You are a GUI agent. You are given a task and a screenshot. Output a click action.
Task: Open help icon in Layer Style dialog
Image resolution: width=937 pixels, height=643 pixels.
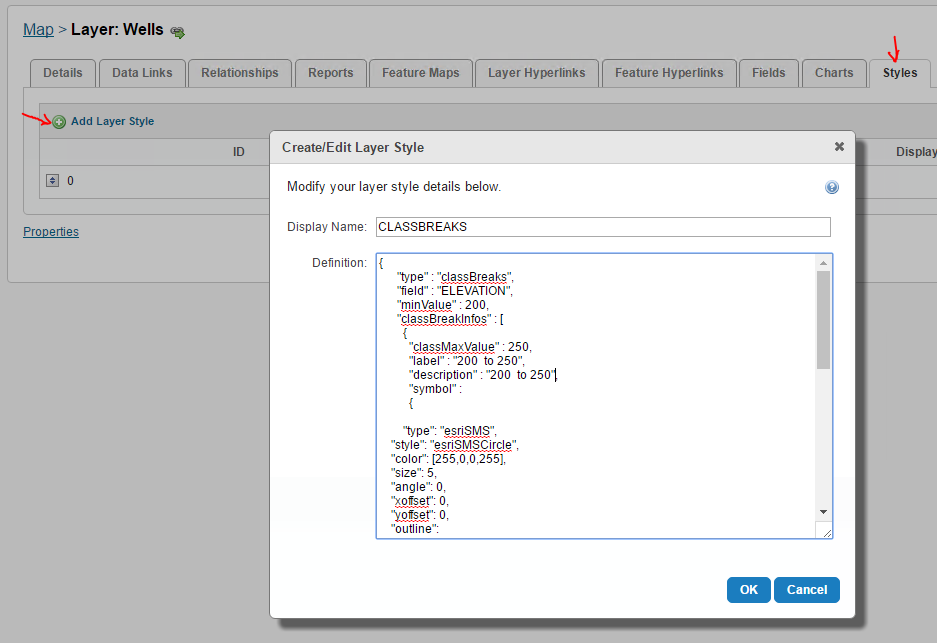point(831,187)
